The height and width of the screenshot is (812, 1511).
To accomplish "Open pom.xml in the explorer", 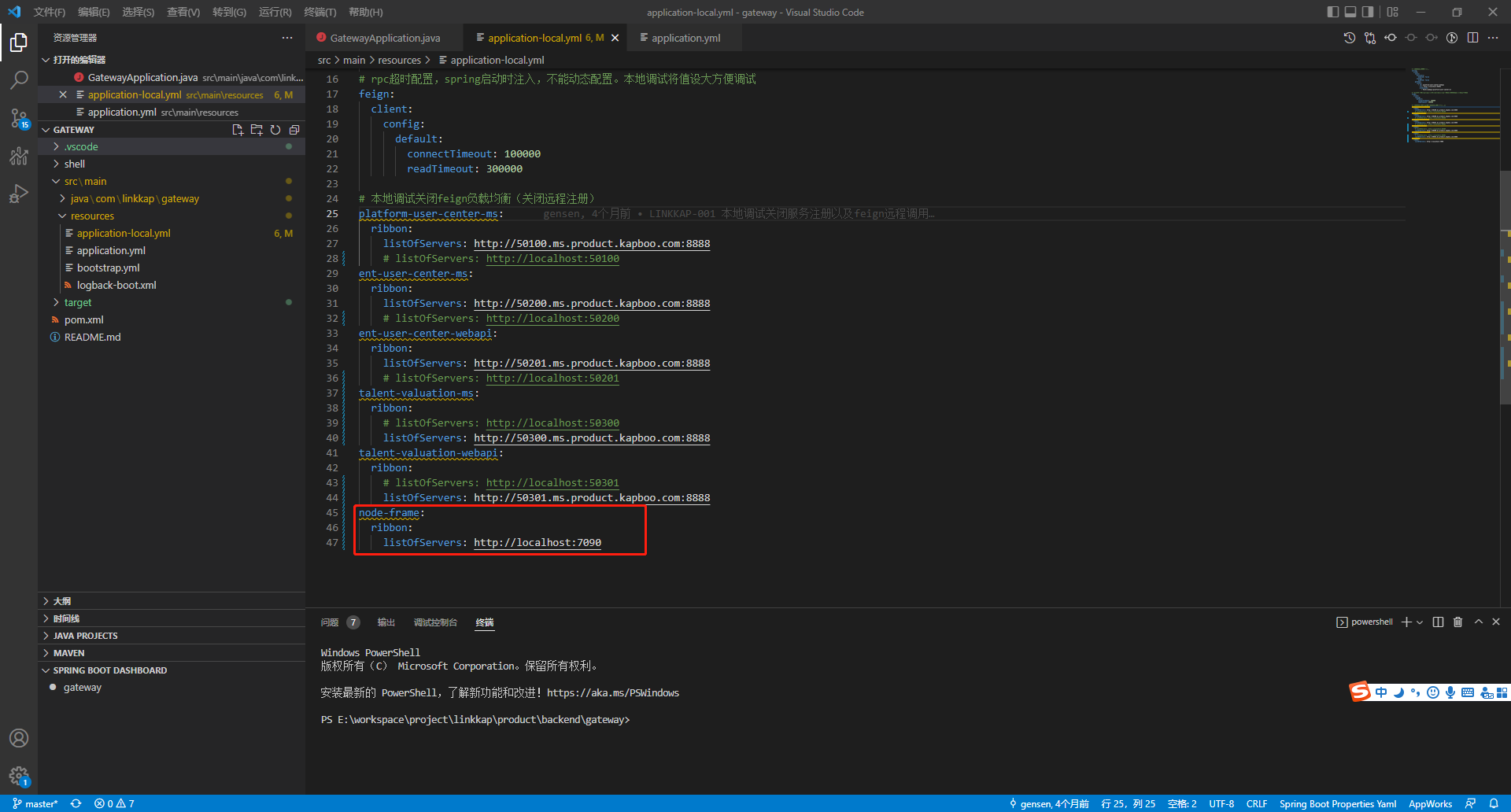I will (x=84, y=320).
